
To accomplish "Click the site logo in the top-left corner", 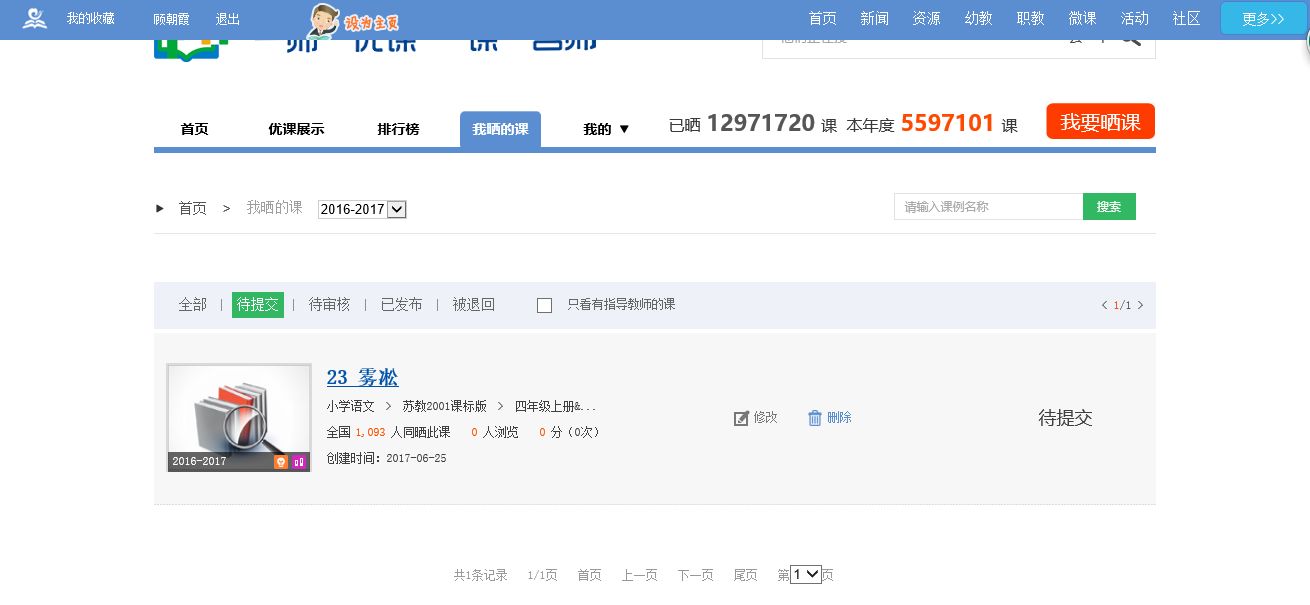I will pyautogui.click(x=35, y=19).
